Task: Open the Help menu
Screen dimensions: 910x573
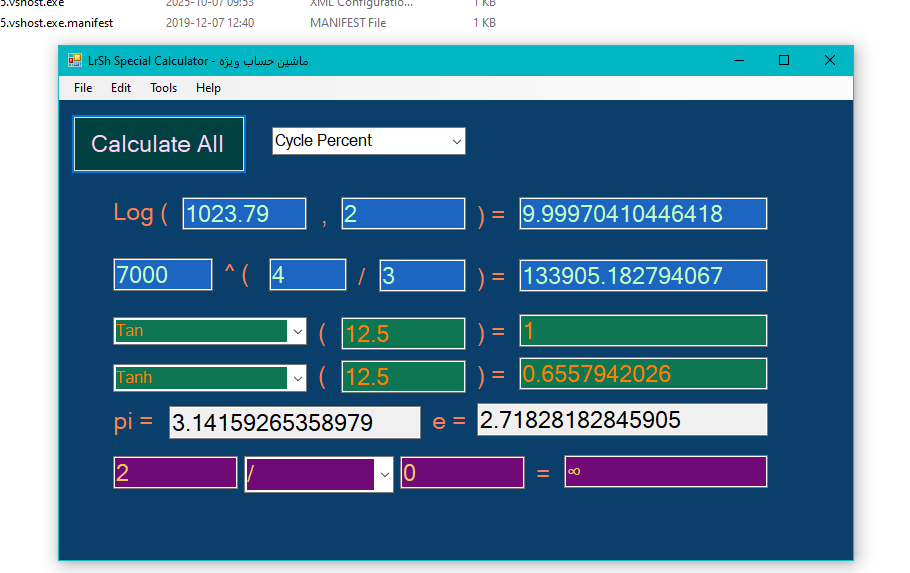Action: pyautogui.click(x=208, y=88)
